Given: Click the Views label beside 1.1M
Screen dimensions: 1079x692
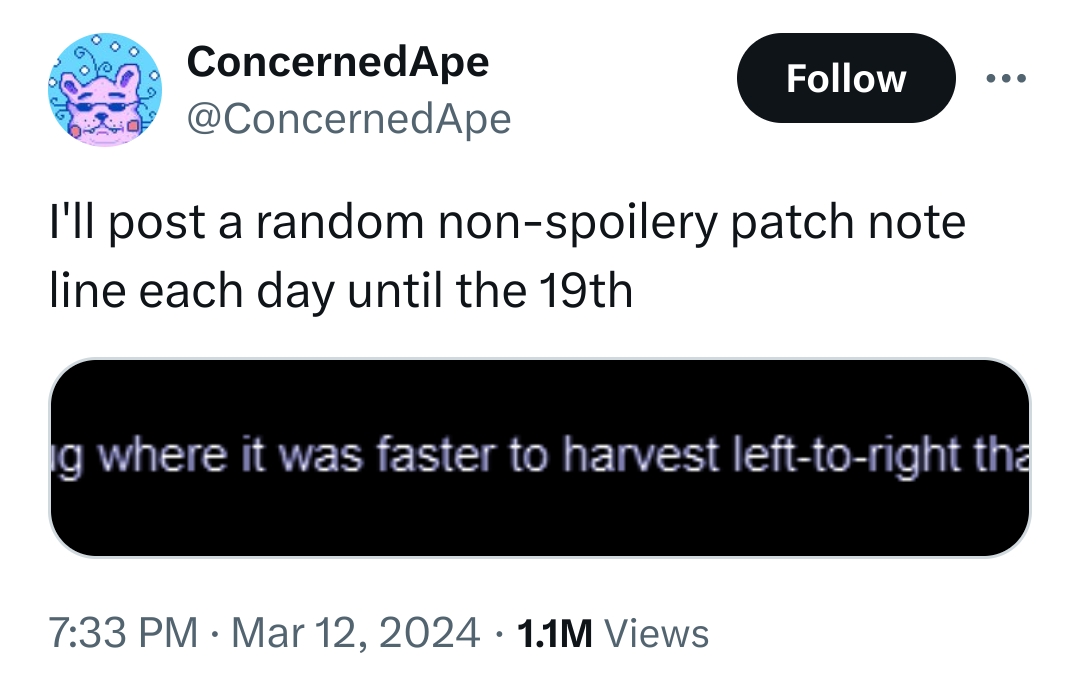Looking at the screenshot, I should (x=656, y=634).
